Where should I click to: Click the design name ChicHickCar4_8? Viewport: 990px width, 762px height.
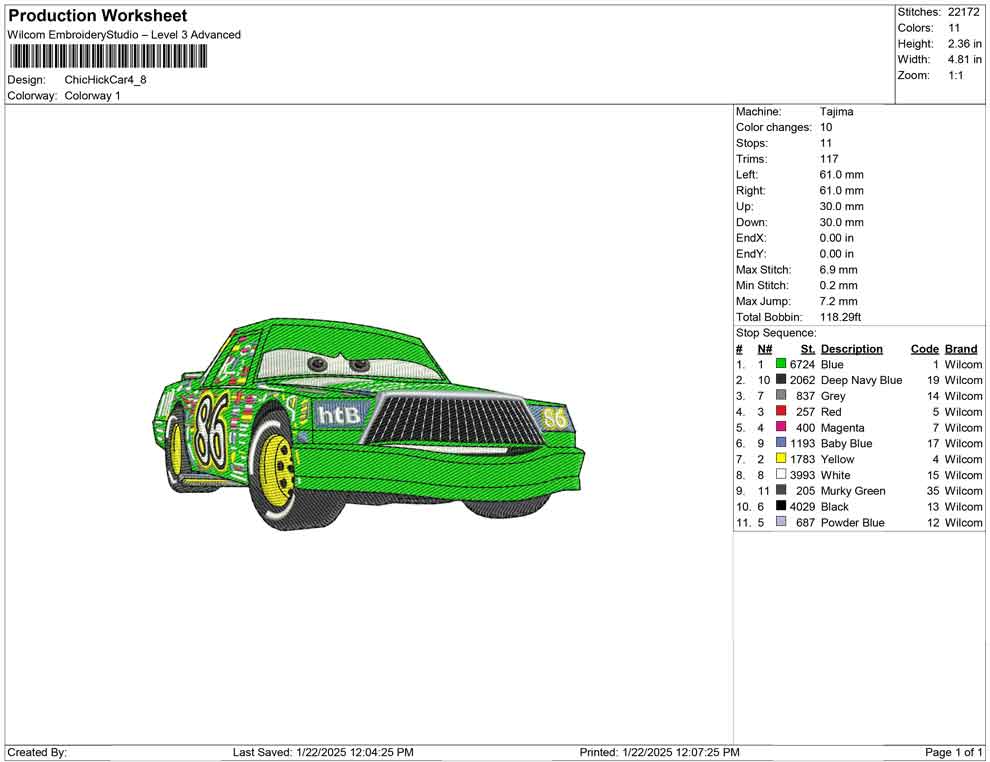point(105,80)
